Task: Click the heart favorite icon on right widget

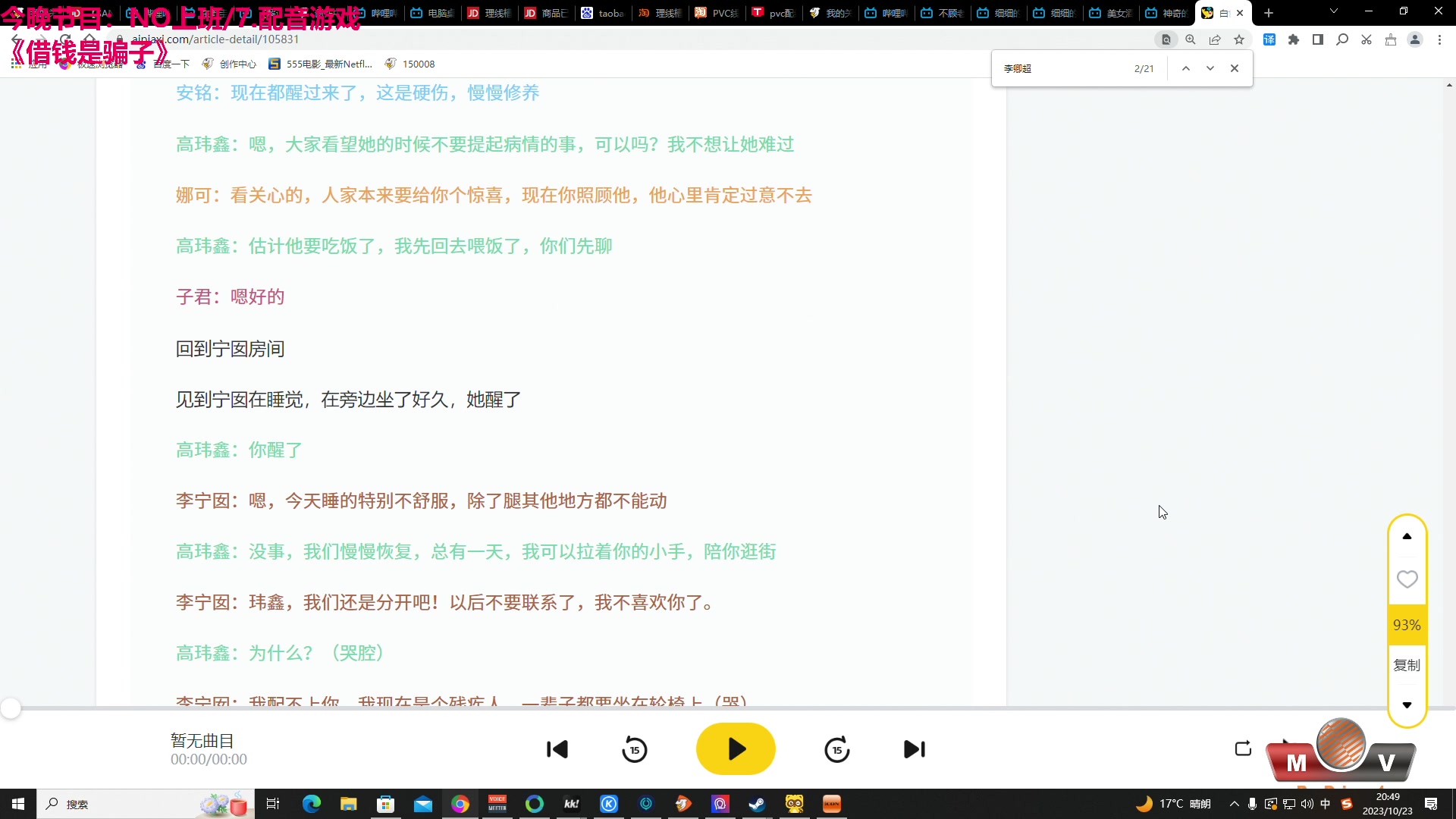Action: click(1407, 579)
